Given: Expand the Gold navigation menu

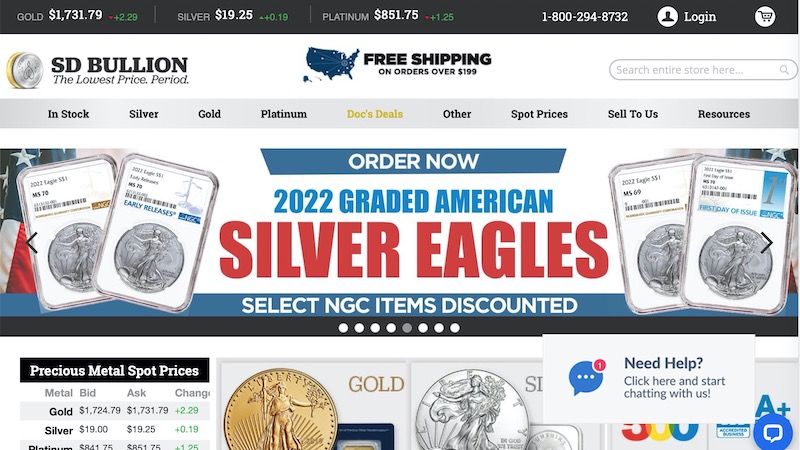Looking at the screenshot, I should pos(209,114).
